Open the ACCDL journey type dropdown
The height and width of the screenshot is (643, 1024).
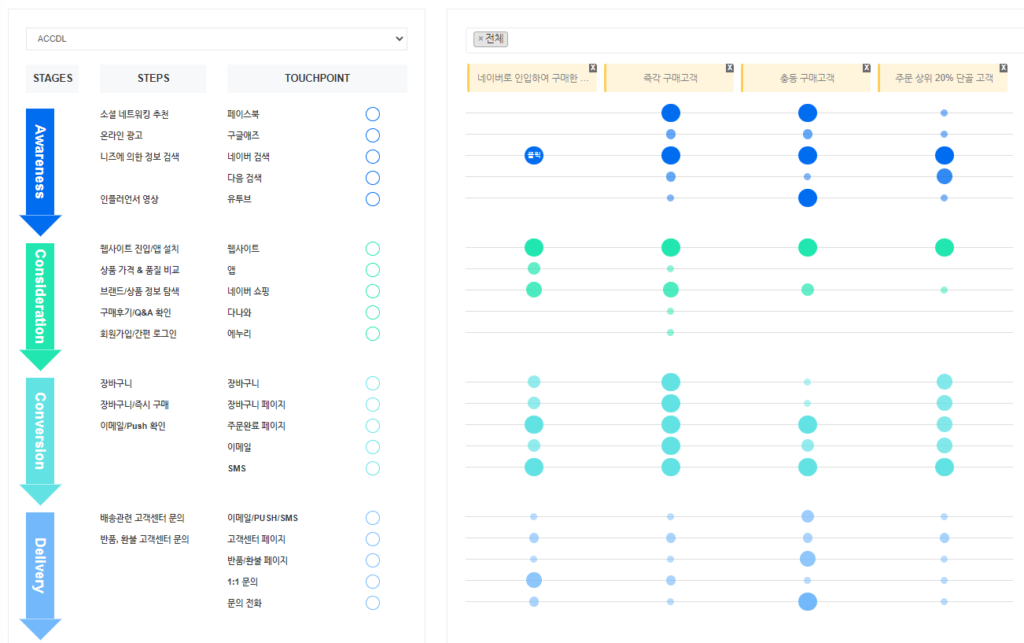pos(216,39)
